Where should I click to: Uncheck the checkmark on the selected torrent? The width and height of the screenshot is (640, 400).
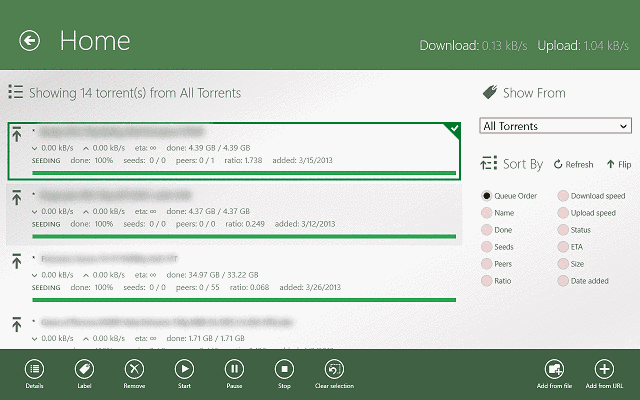click(x=454, y=129)
